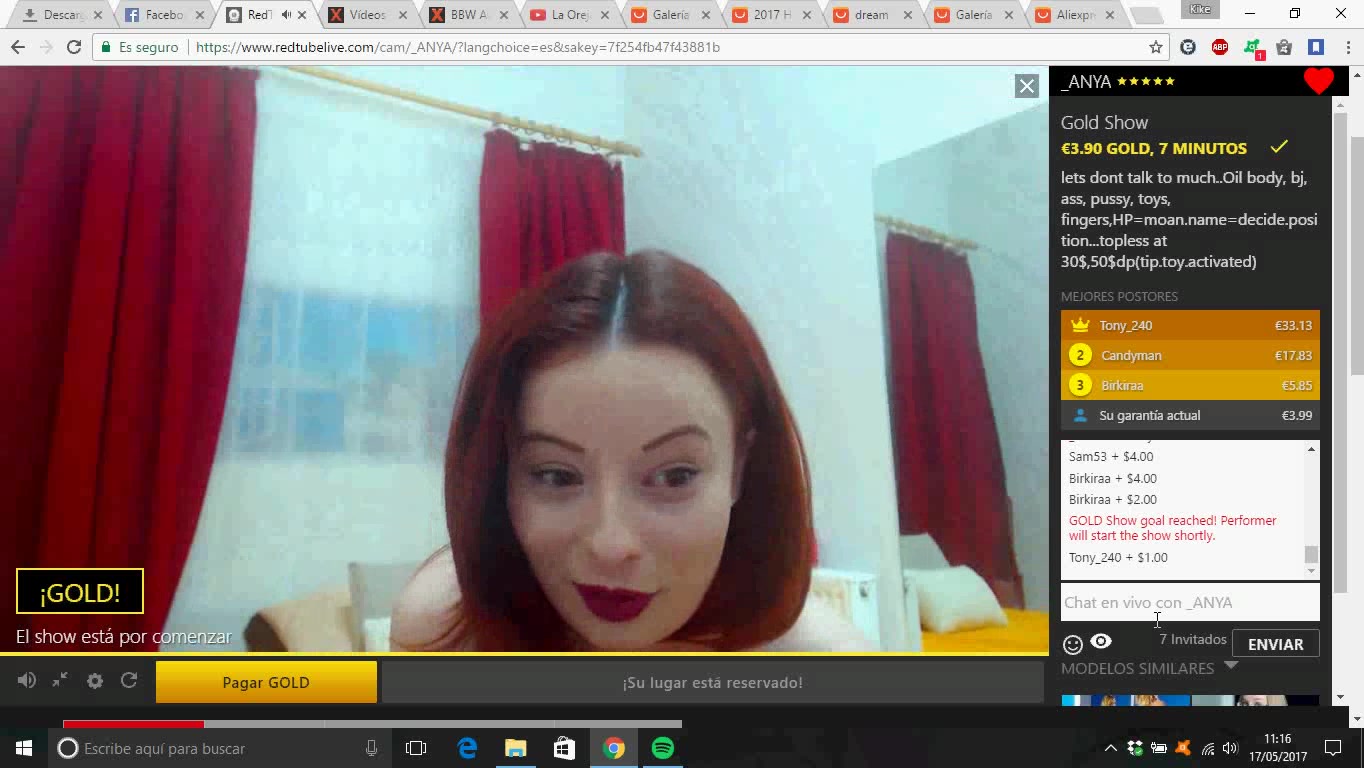Close the video with the X icon

click(x=1027, y=86)
